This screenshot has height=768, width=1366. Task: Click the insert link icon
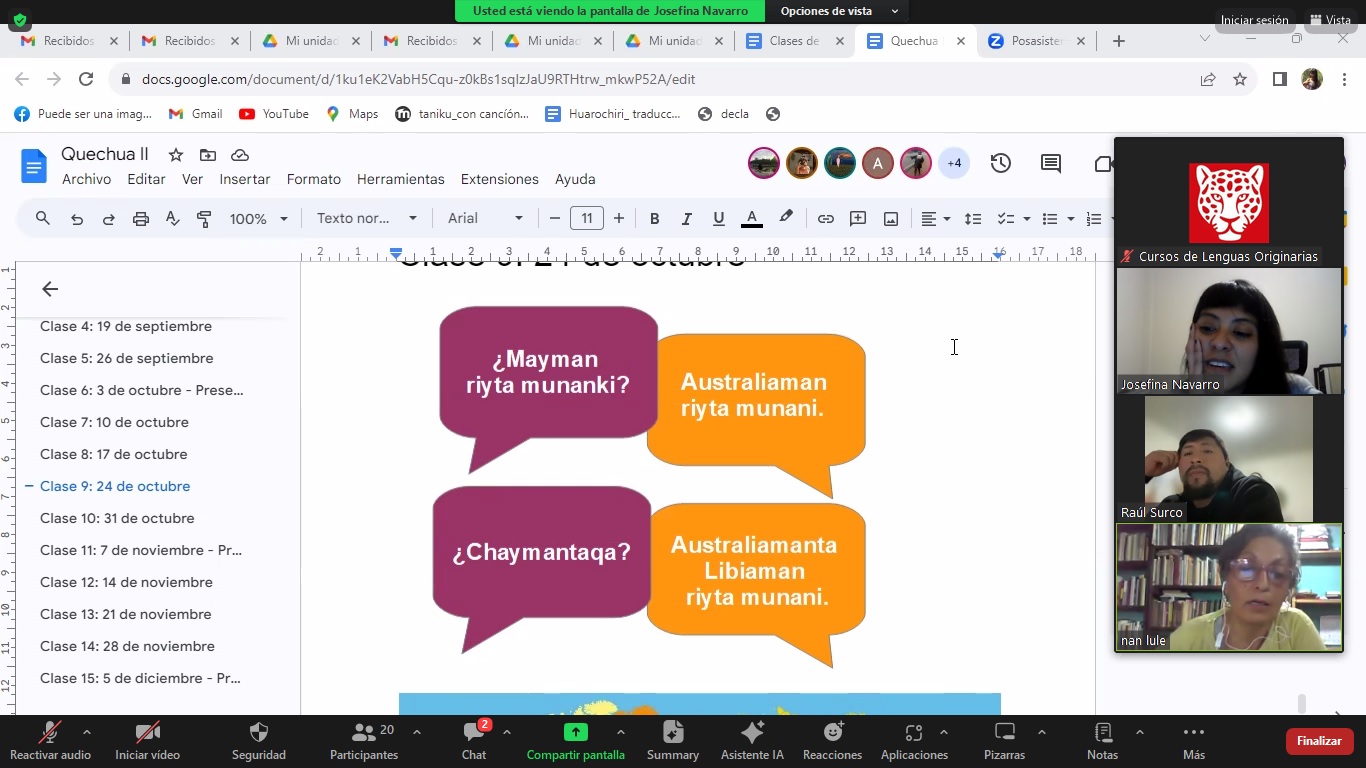(x=825, y=219)
